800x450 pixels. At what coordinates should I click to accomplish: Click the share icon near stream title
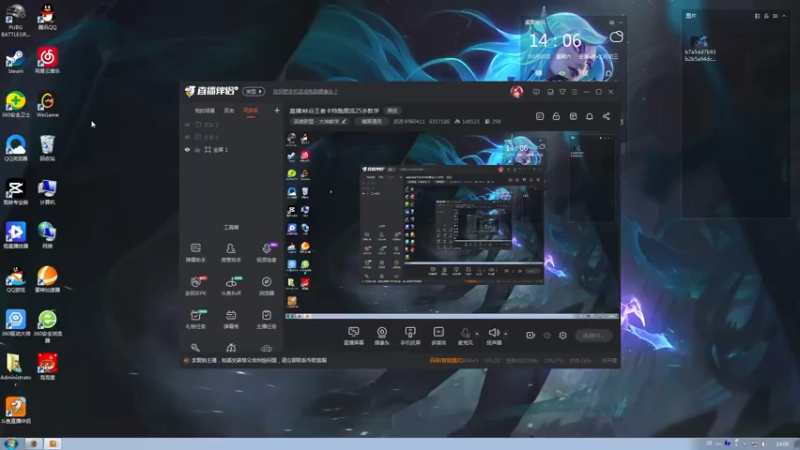click(606, 116)
